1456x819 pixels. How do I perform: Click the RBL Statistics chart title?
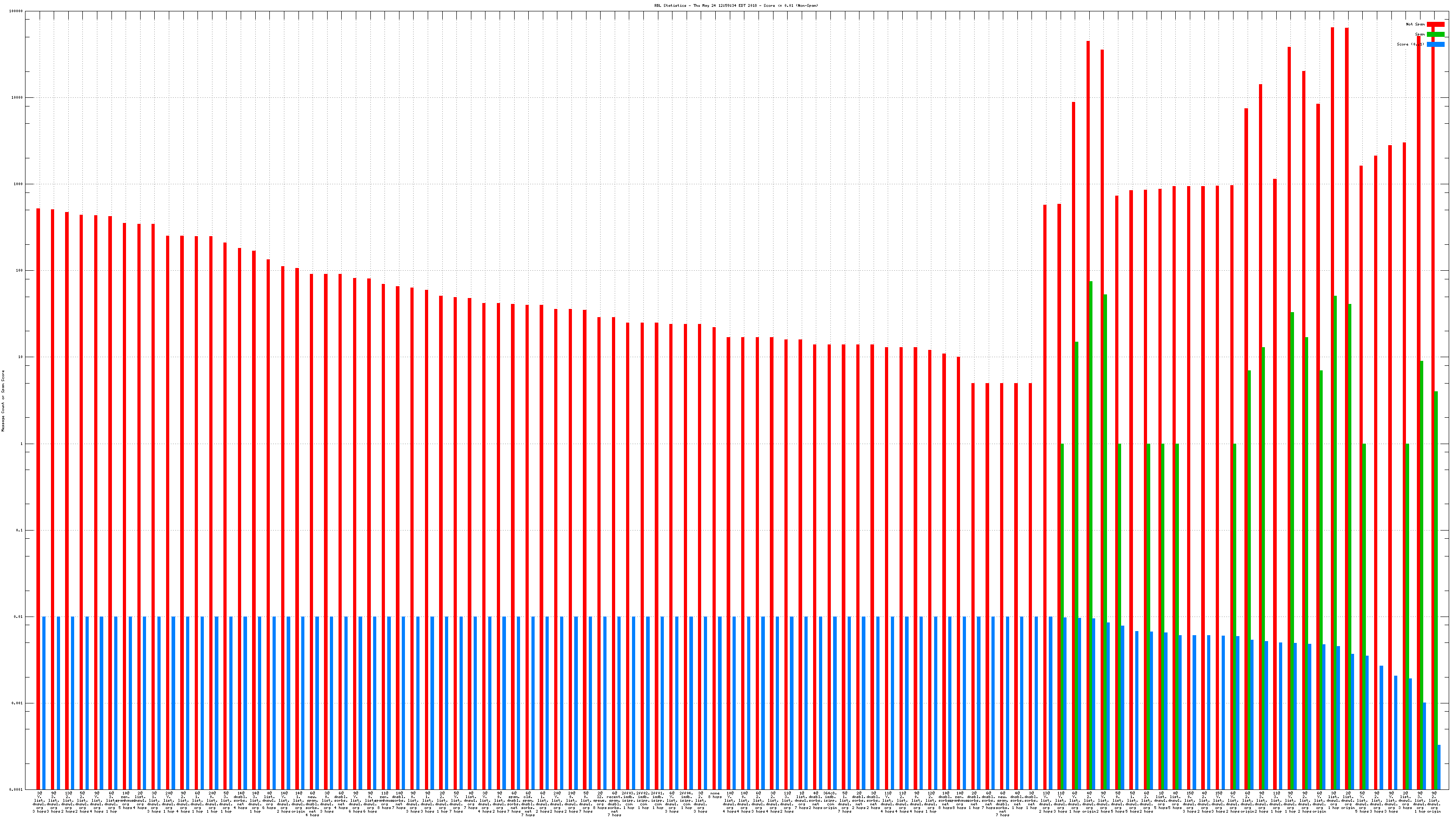[736, 5]
